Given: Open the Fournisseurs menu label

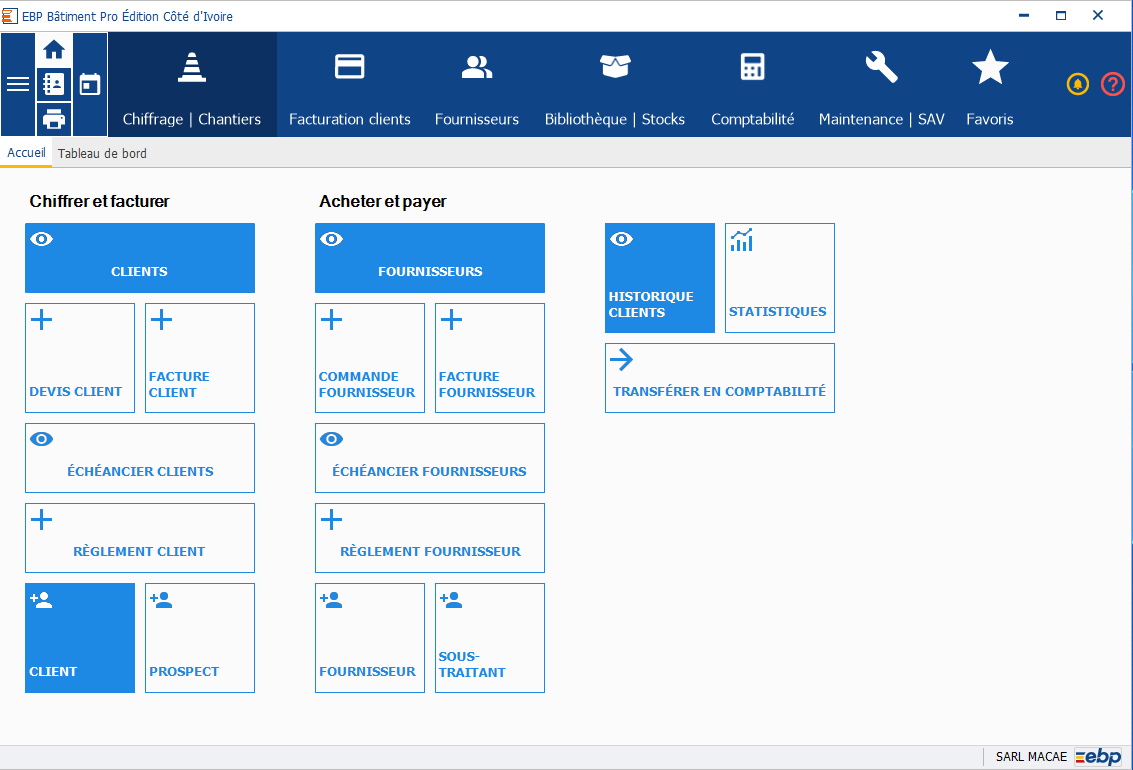Looking at the screenshot, I should pyautogui.click(x=477, y=119).
